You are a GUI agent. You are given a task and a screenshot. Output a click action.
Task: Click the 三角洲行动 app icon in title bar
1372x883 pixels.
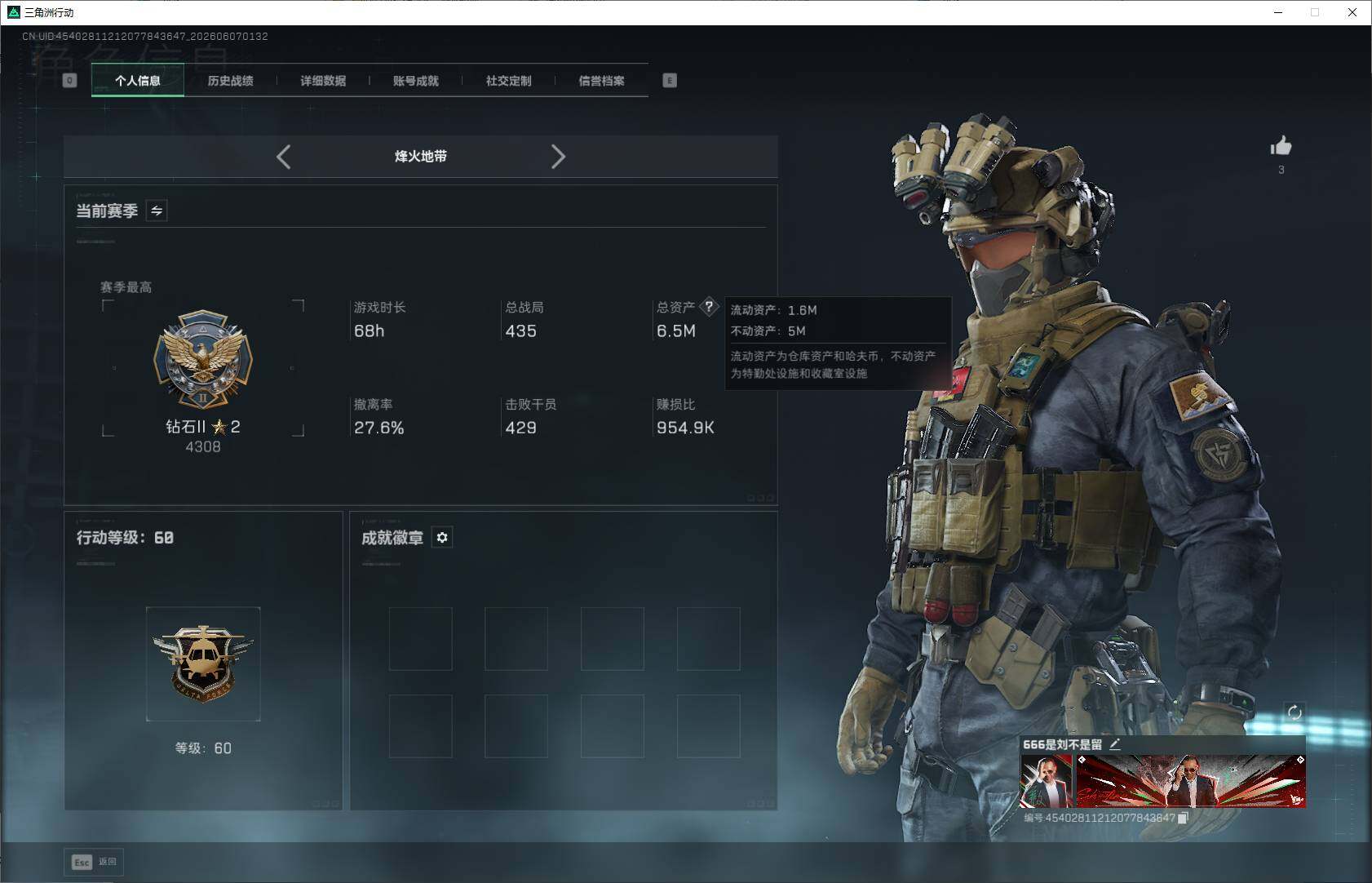(13, 12)
